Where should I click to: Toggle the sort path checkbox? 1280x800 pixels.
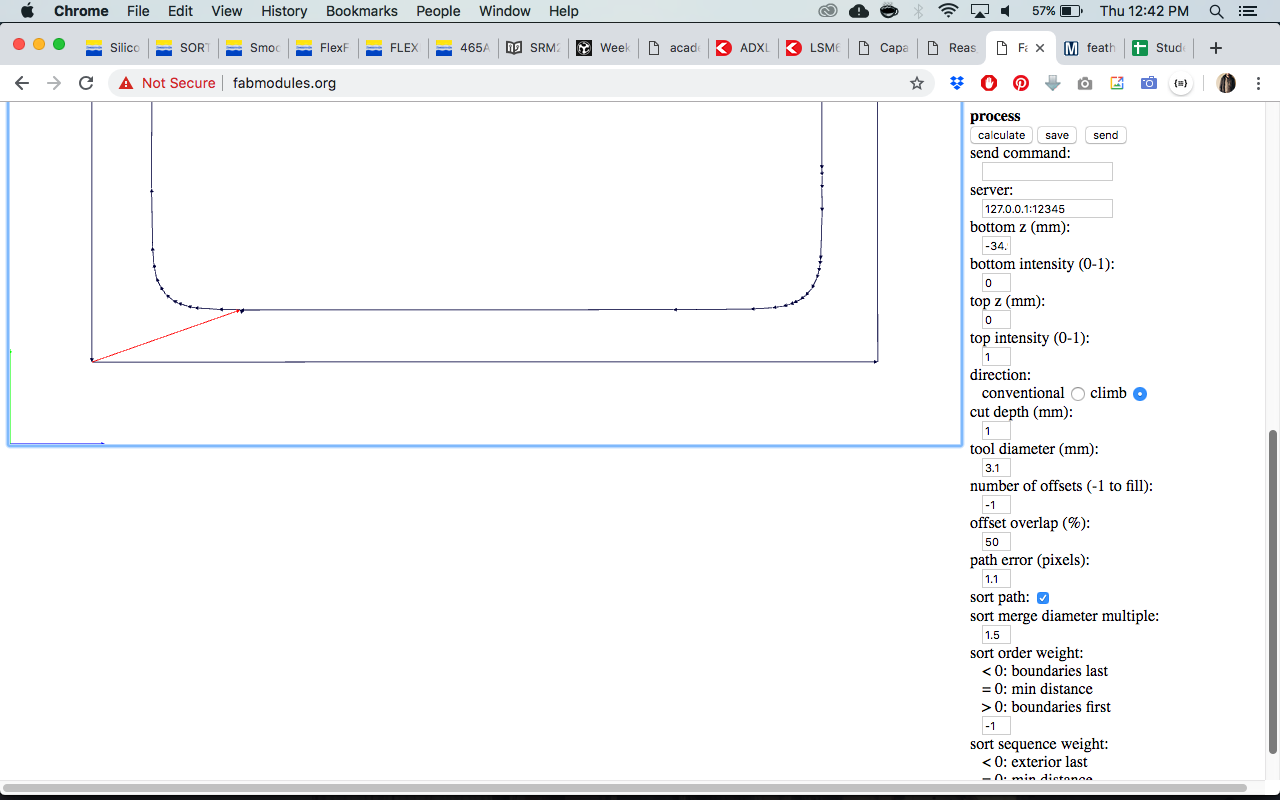coord(1043,598)
